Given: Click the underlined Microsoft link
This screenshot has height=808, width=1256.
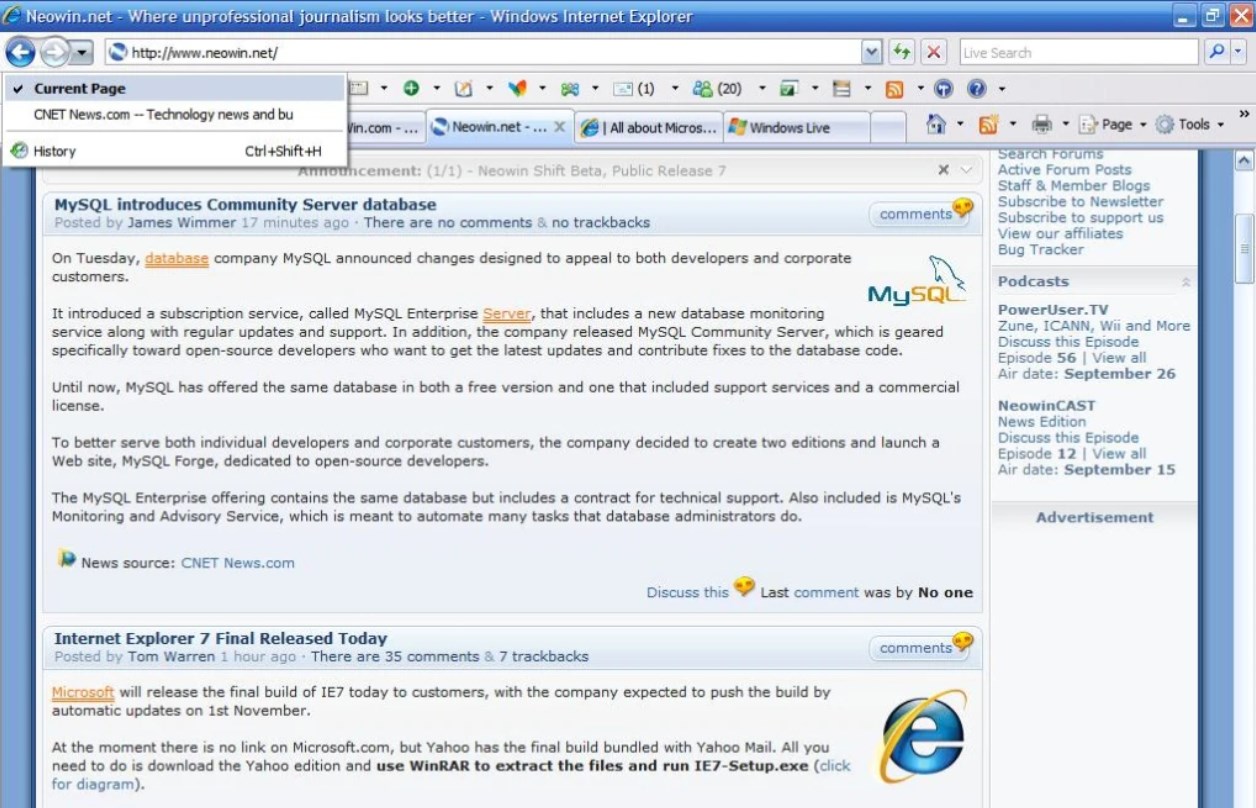Looking at the screenshot, I should (x=83, y=692).
